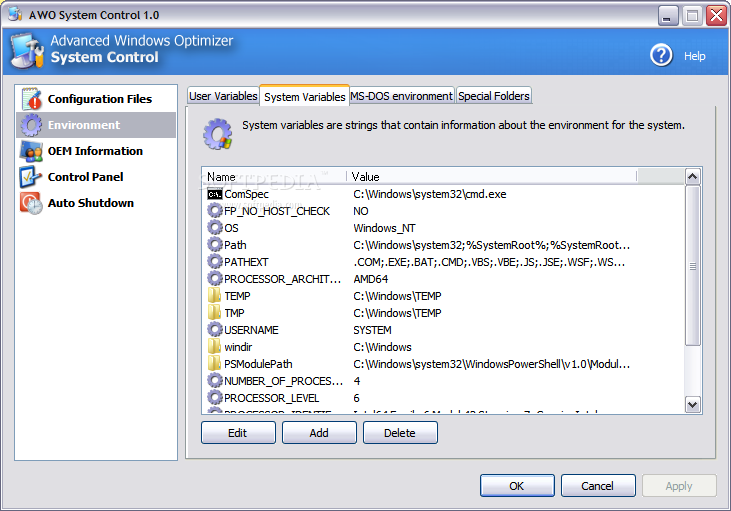Click the SYSTEM value
The image size is (731, 511).
tap(372, 330)
